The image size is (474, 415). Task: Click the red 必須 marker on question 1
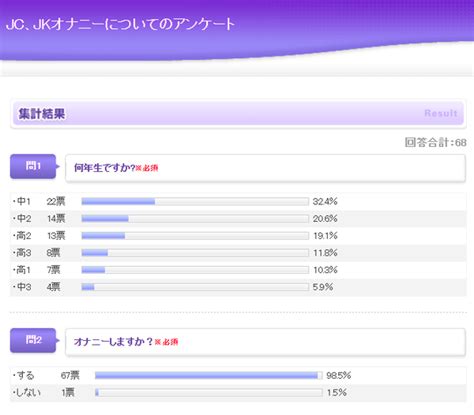[x=147, y=168]
